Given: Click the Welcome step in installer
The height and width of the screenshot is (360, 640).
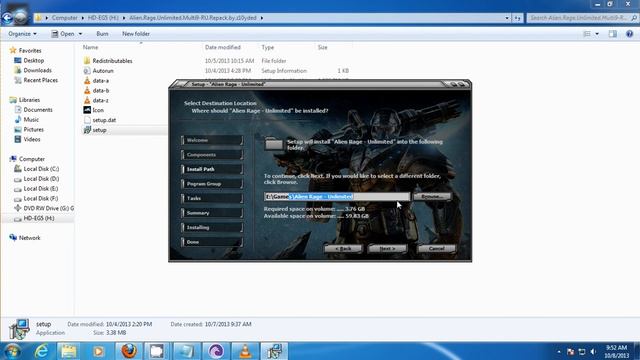Looking at the screenshot, I should point(212,140).
